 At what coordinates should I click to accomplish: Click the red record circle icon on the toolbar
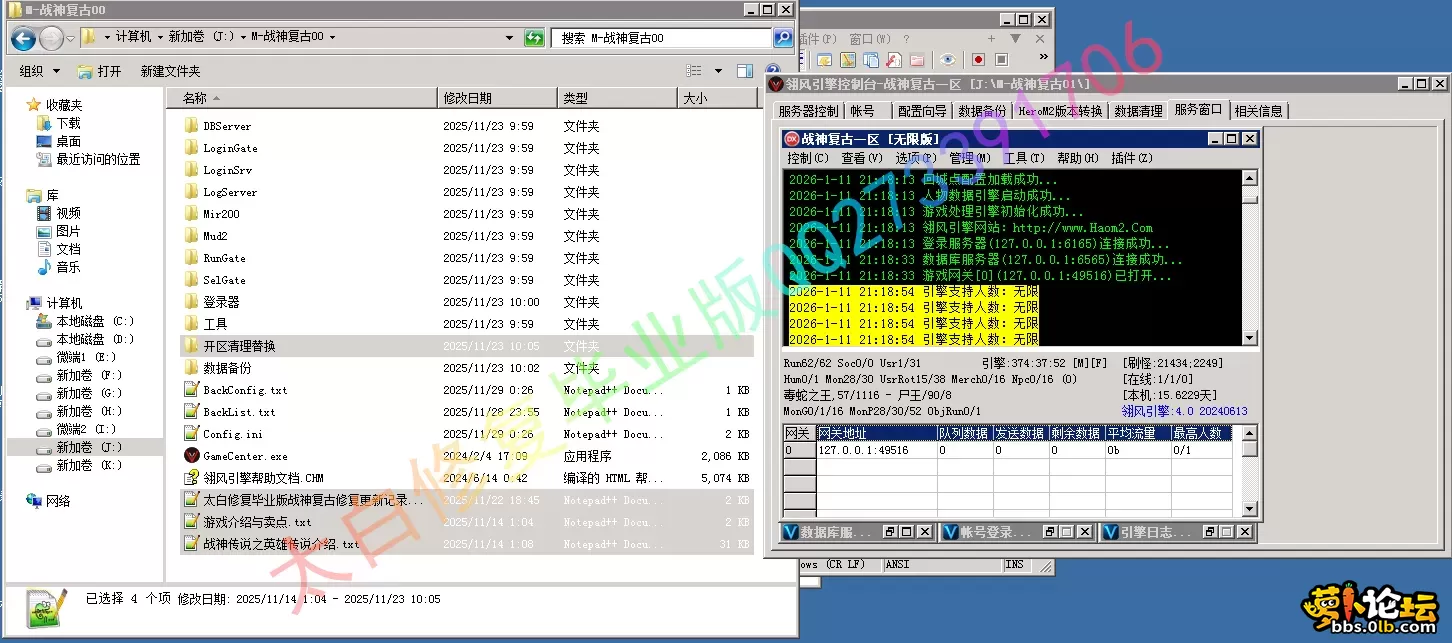(978, 59)
